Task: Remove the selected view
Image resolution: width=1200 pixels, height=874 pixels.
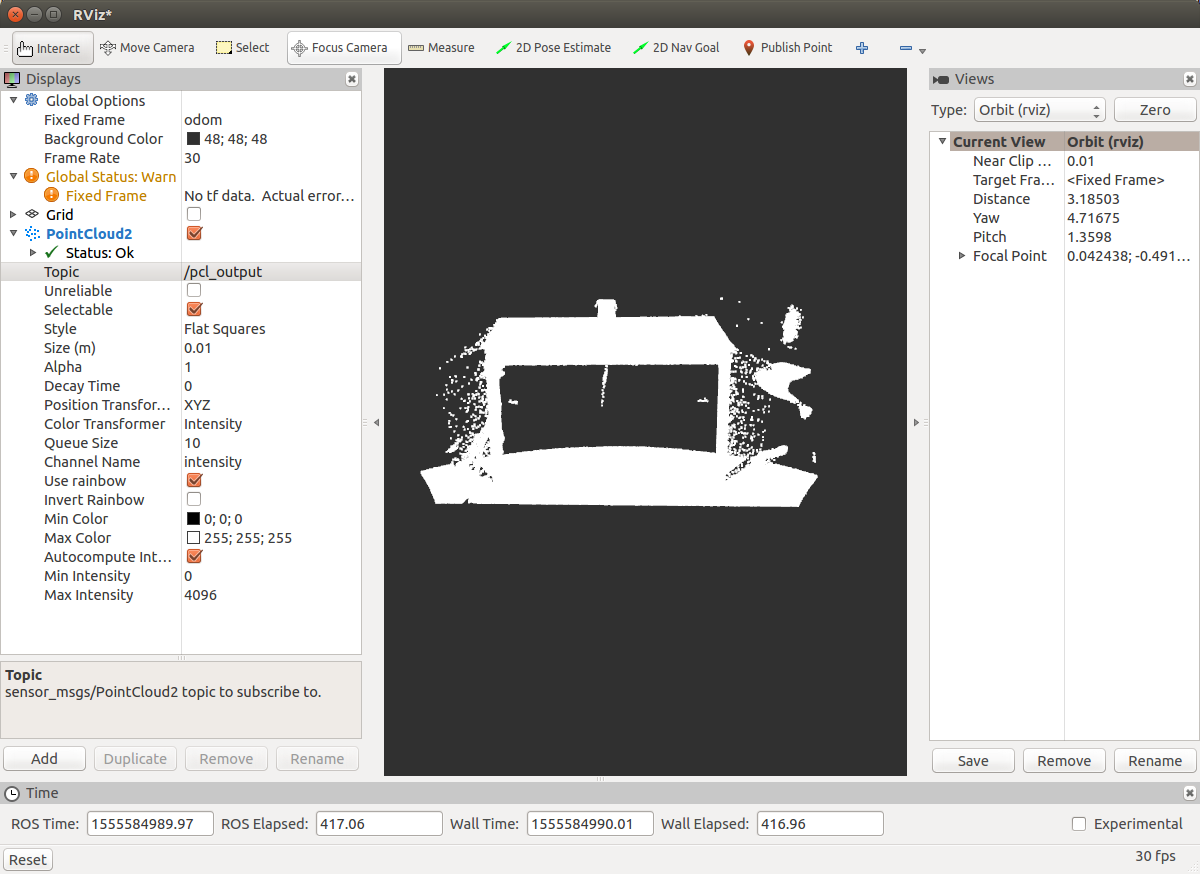Action: (1064, 761)
